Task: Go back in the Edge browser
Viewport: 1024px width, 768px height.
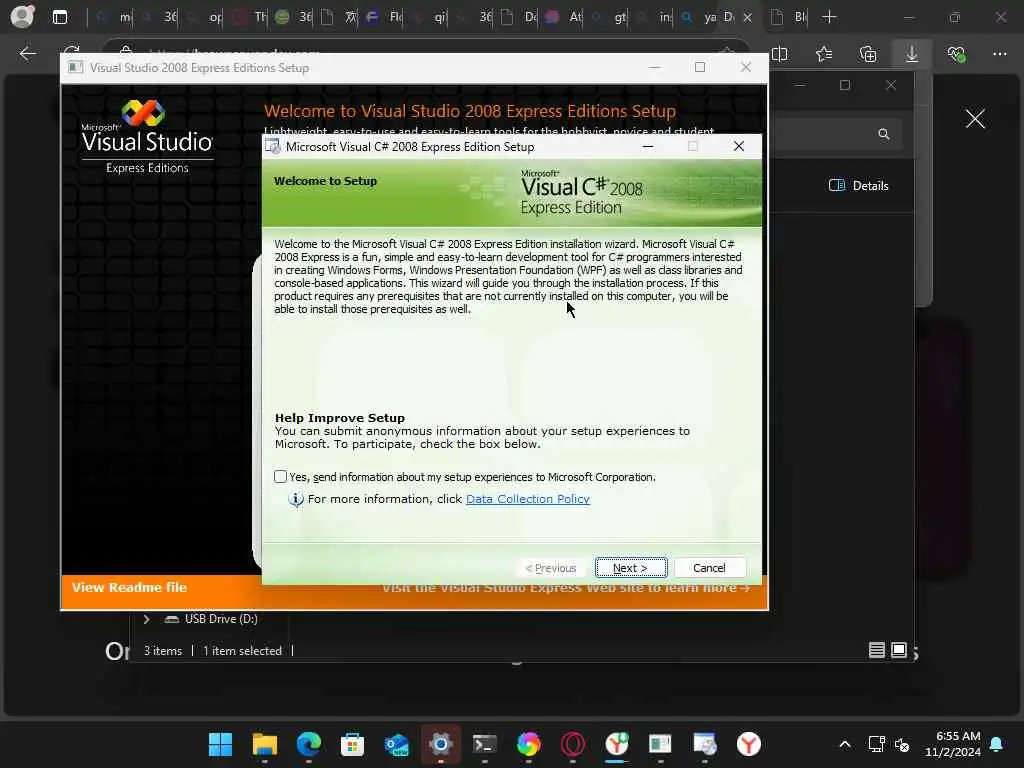Action: pos(28,54)
